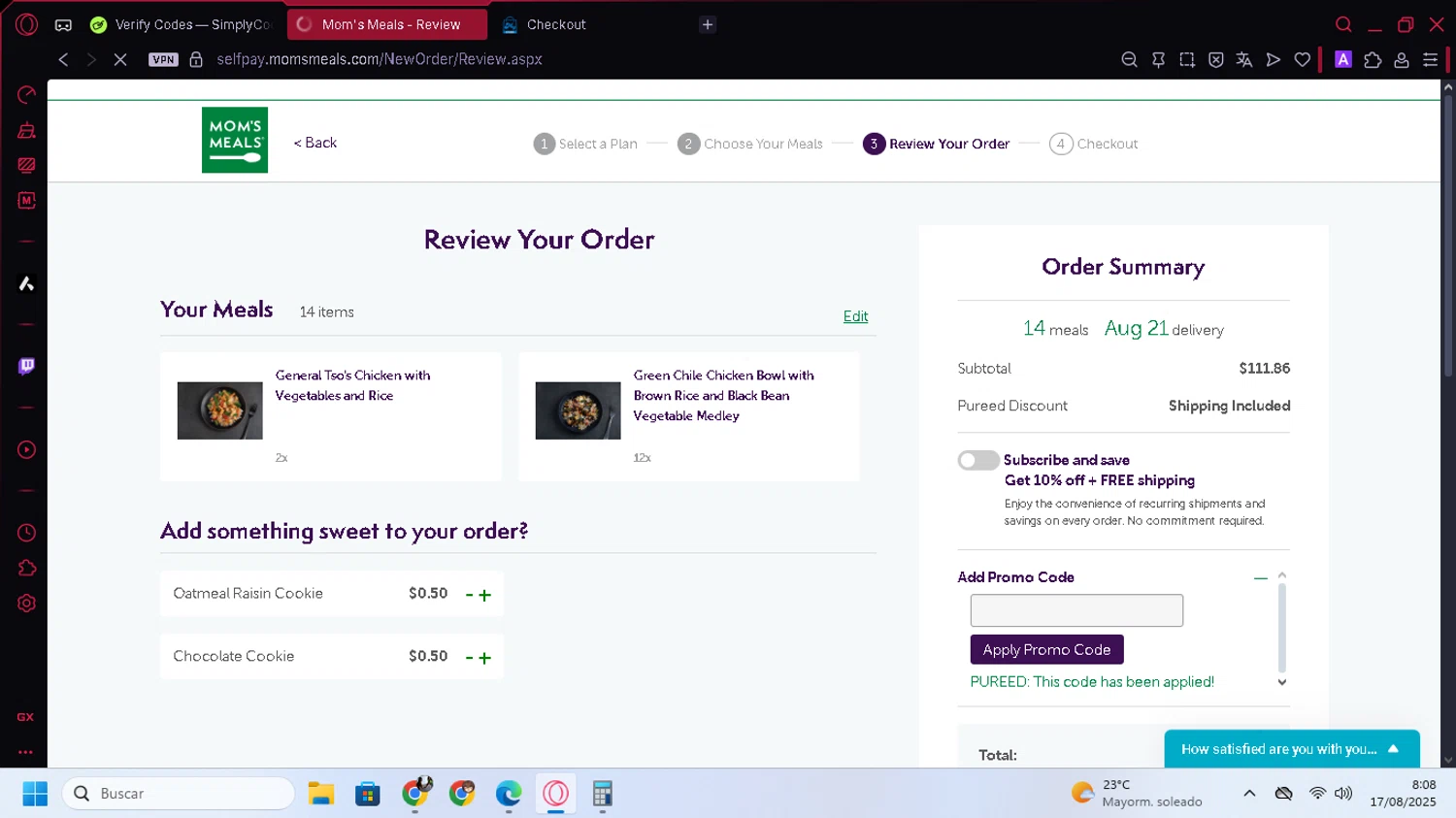Click the < Back link
This screenshot has width=1456, height=818.
point(315,143)
